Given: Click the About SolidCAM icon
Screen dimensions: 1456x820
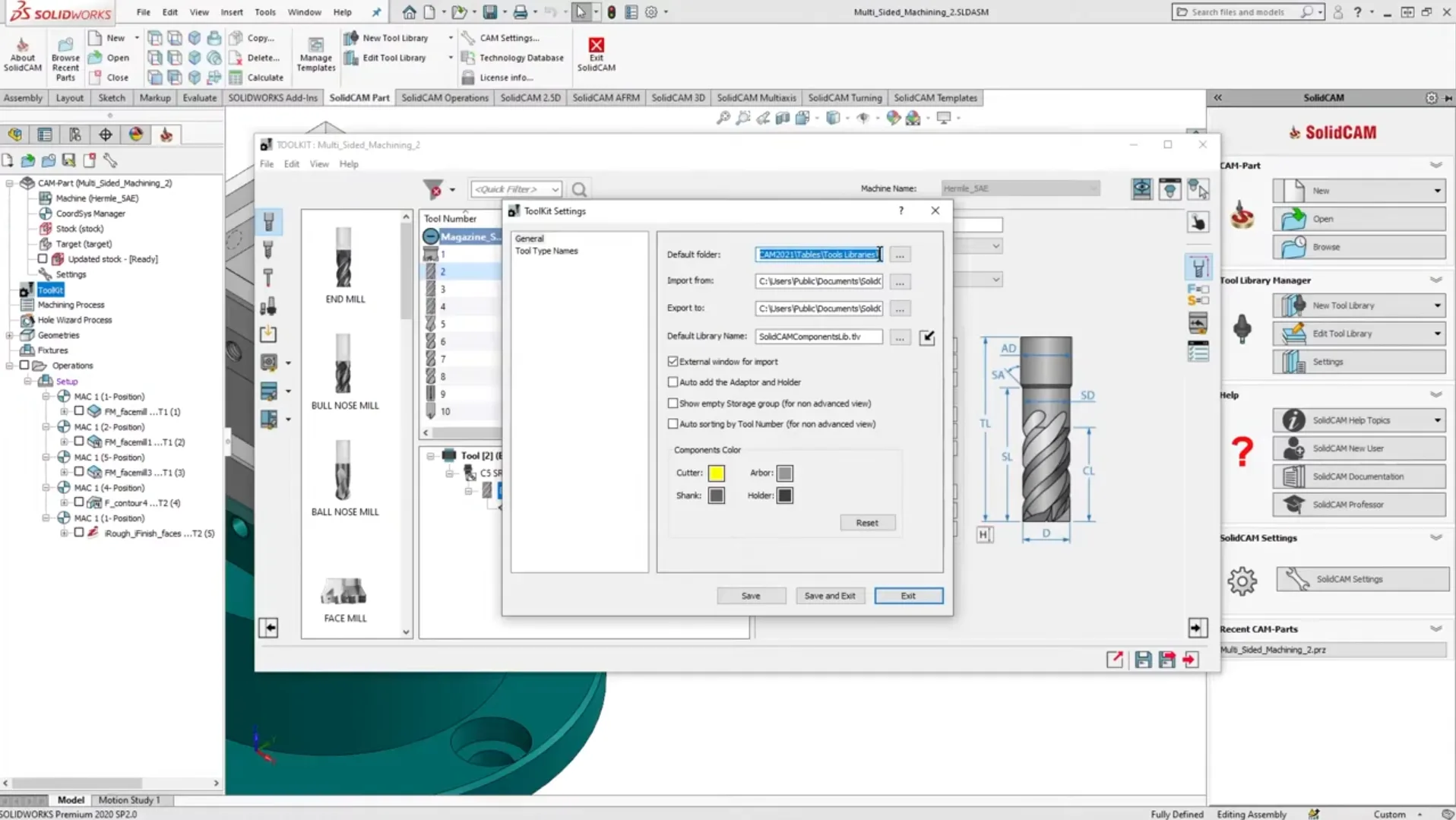Looking at the screenshot, I should (x=22, y=46).
